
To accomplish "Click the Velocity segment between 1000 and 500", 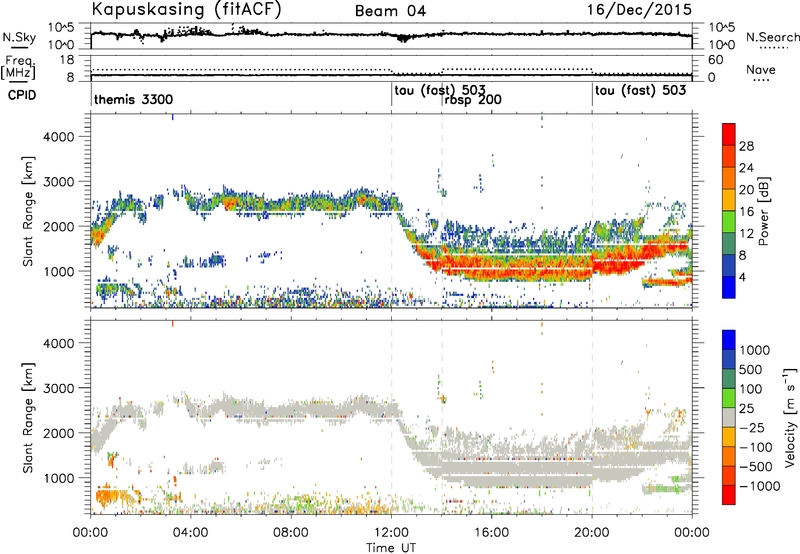I will pos(729,359).
